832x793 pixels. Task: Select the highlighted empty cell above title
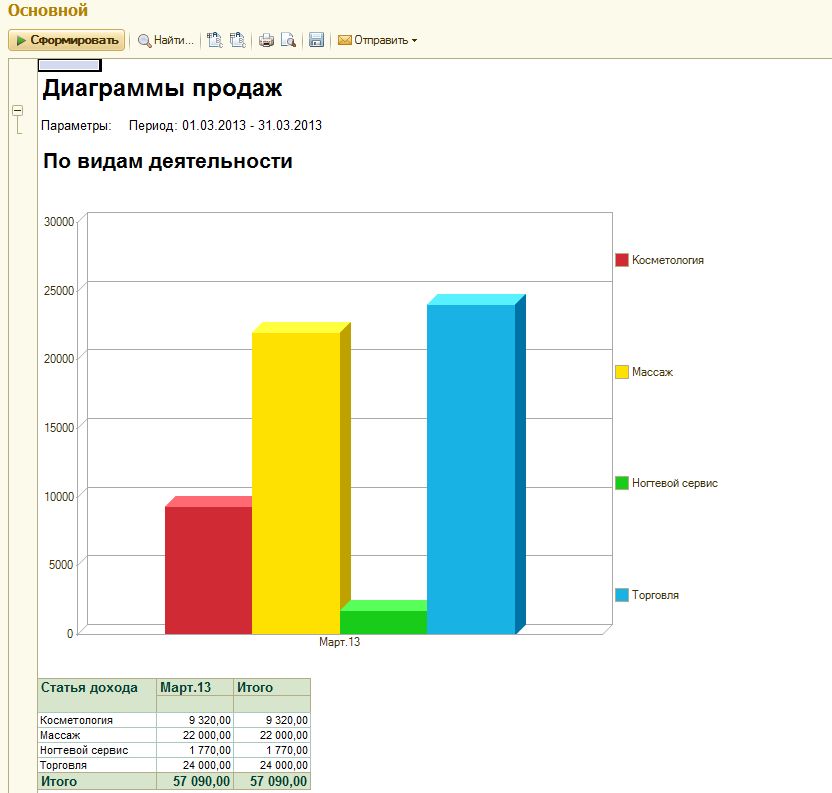point(70,65)
